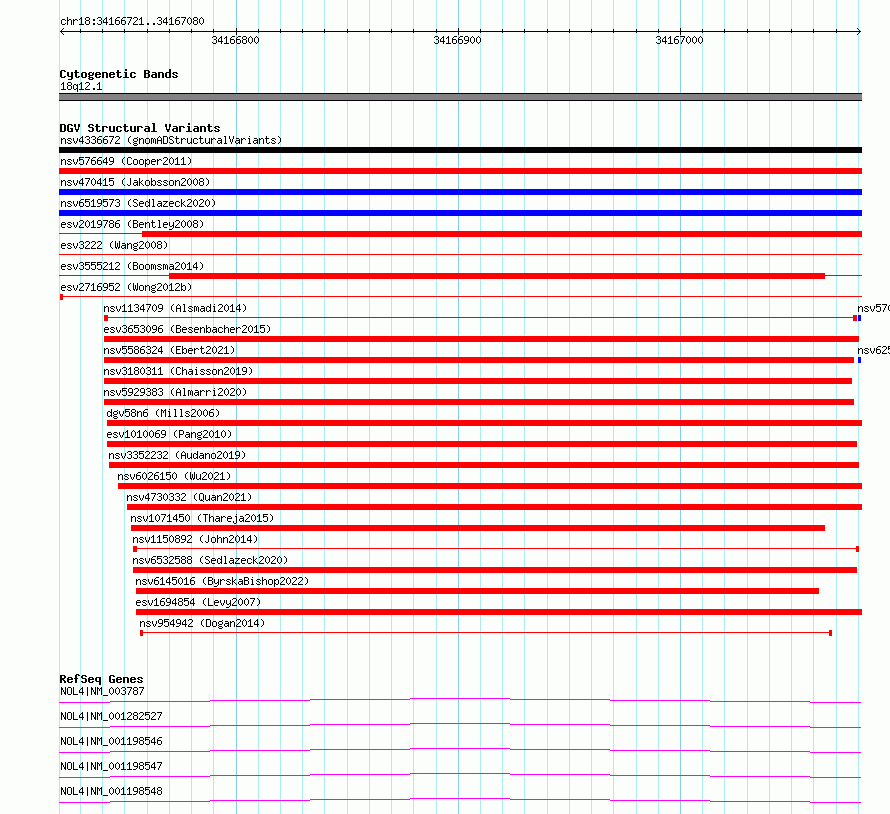Open dgv58n6 (Mills2006) label
This screenshot has width=890, height=814.
pyautogui.click(x=163, y=413)
